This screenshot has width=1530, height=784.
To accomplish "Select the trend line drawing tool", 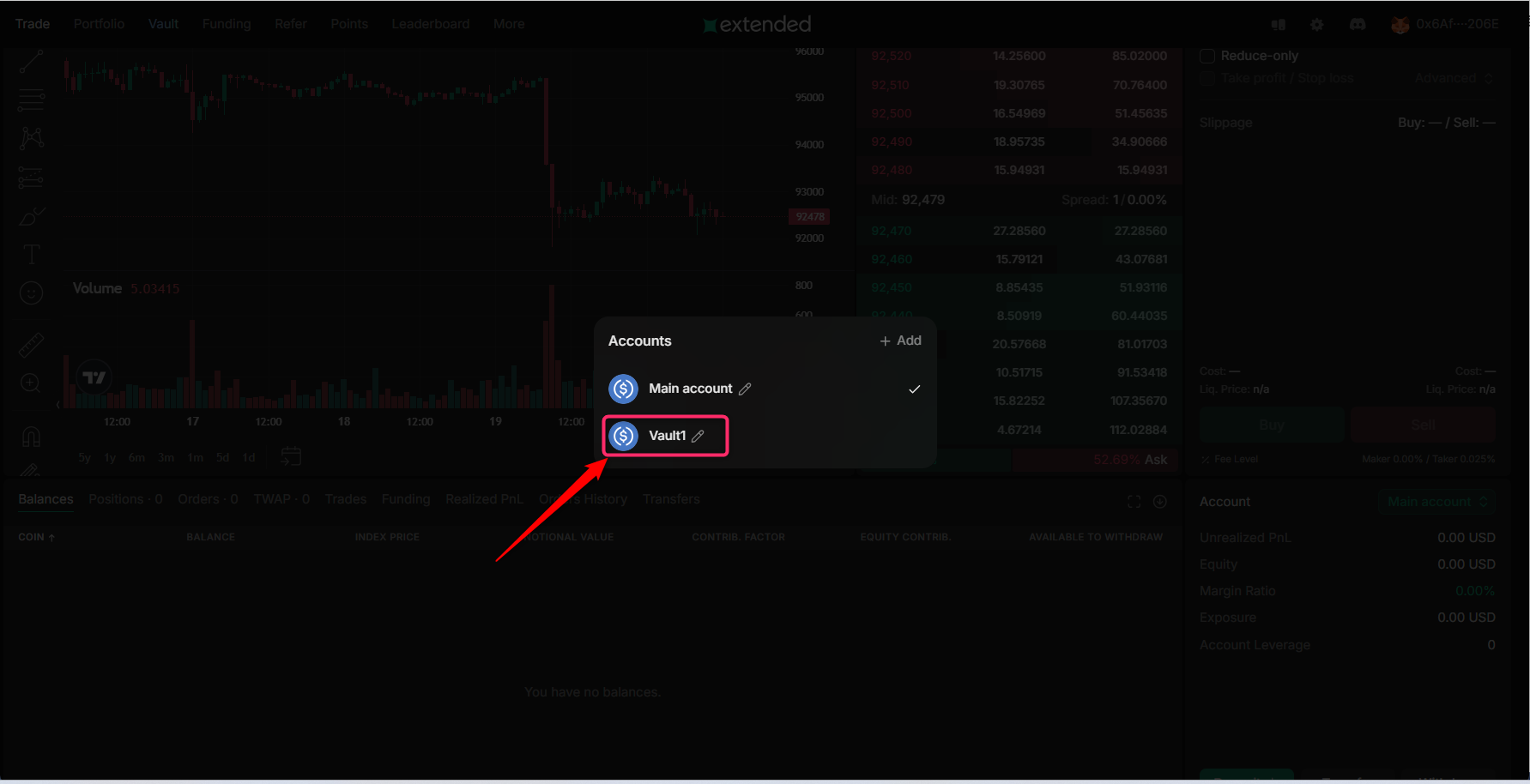I will (31, 62).
